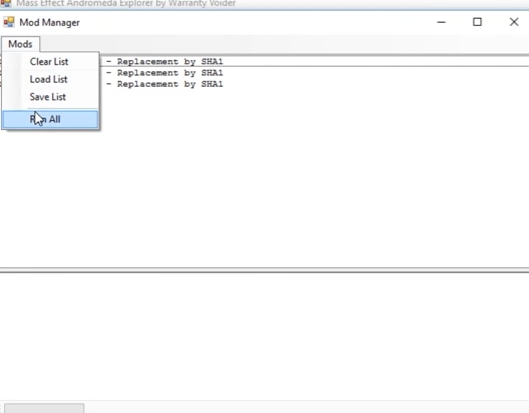
Task: Open the Mods menu
Action: click(20, 44)
